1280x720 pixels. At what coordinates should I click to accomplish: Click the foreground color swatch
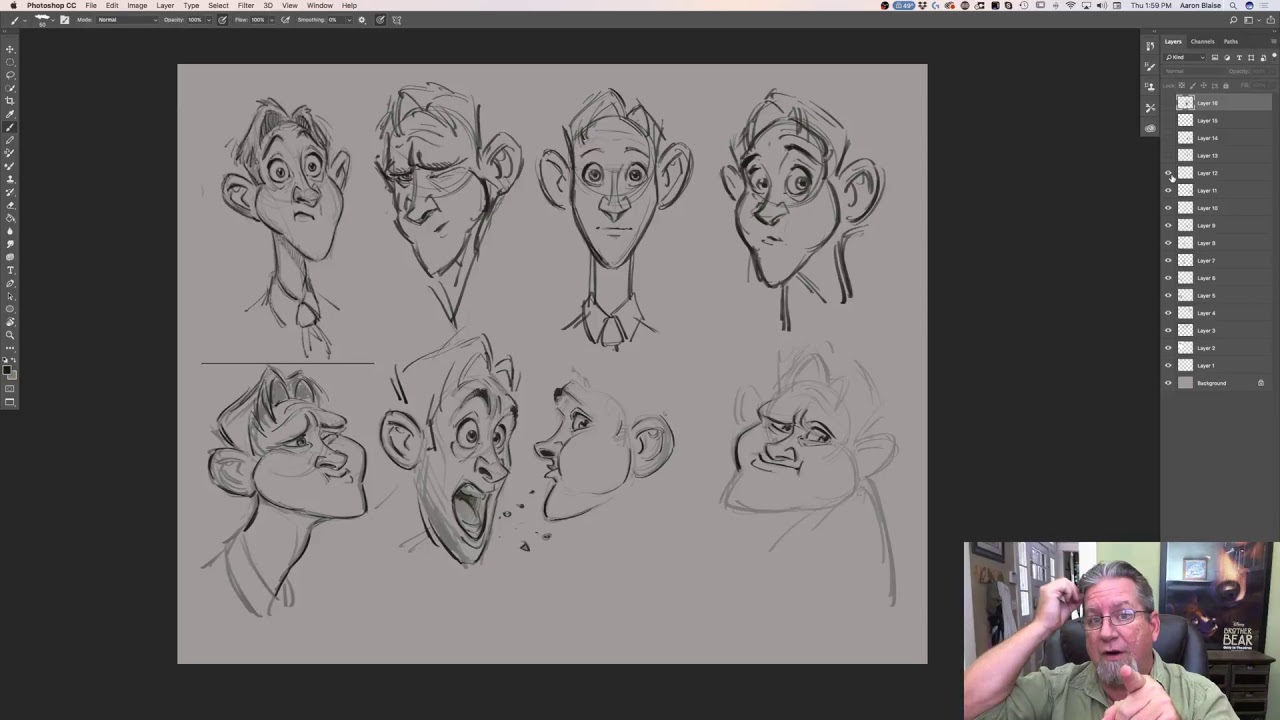click(6, 369)
